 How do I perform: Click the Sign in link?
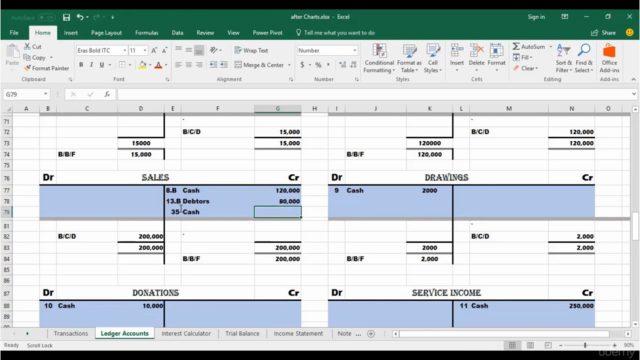tap(536, 17)
